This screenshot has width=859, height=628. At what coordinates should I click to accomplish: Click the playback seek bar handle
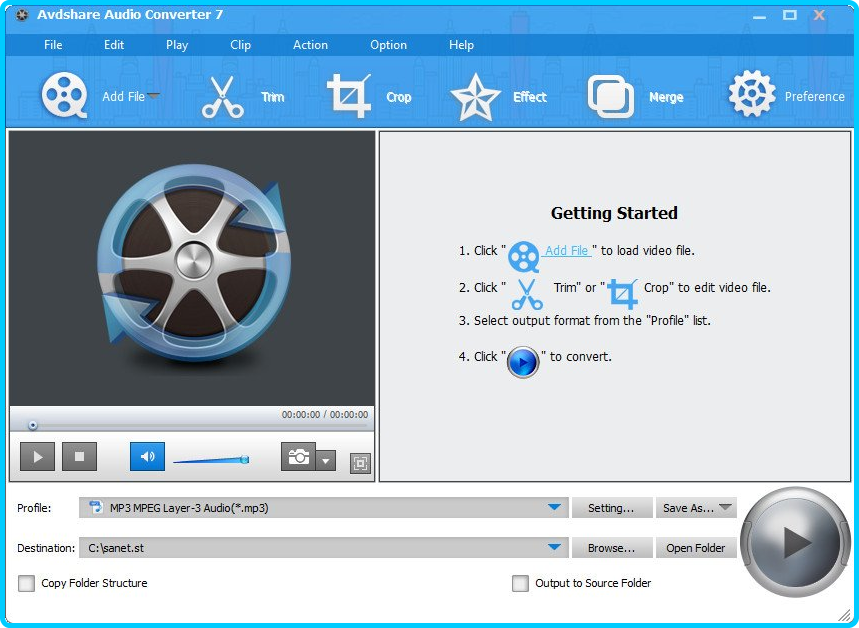click(x=33, y=425)
